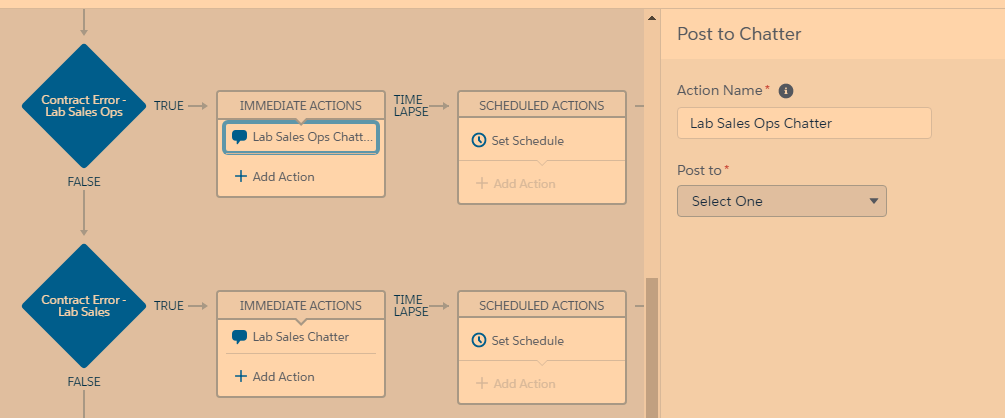Image resolution: width=1005 pixels, height=418 pixels.
Task: Click the plus icon under Lab Sales Chatter
Action: pyautogui.click(x=240, y=377)
